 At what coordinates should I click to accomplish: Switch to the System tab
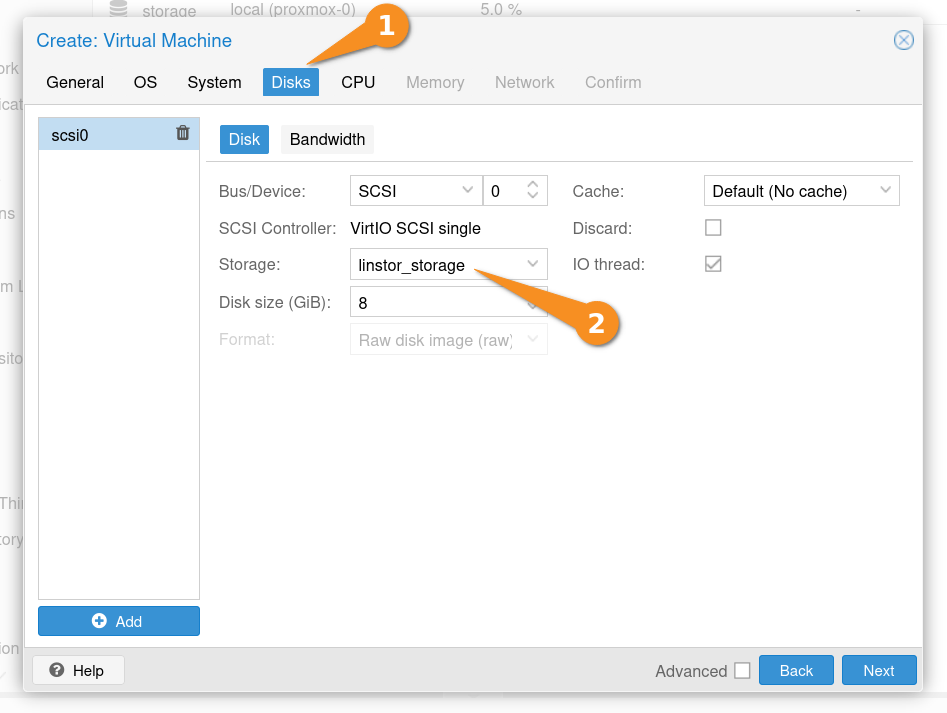[x=214, y=82]
